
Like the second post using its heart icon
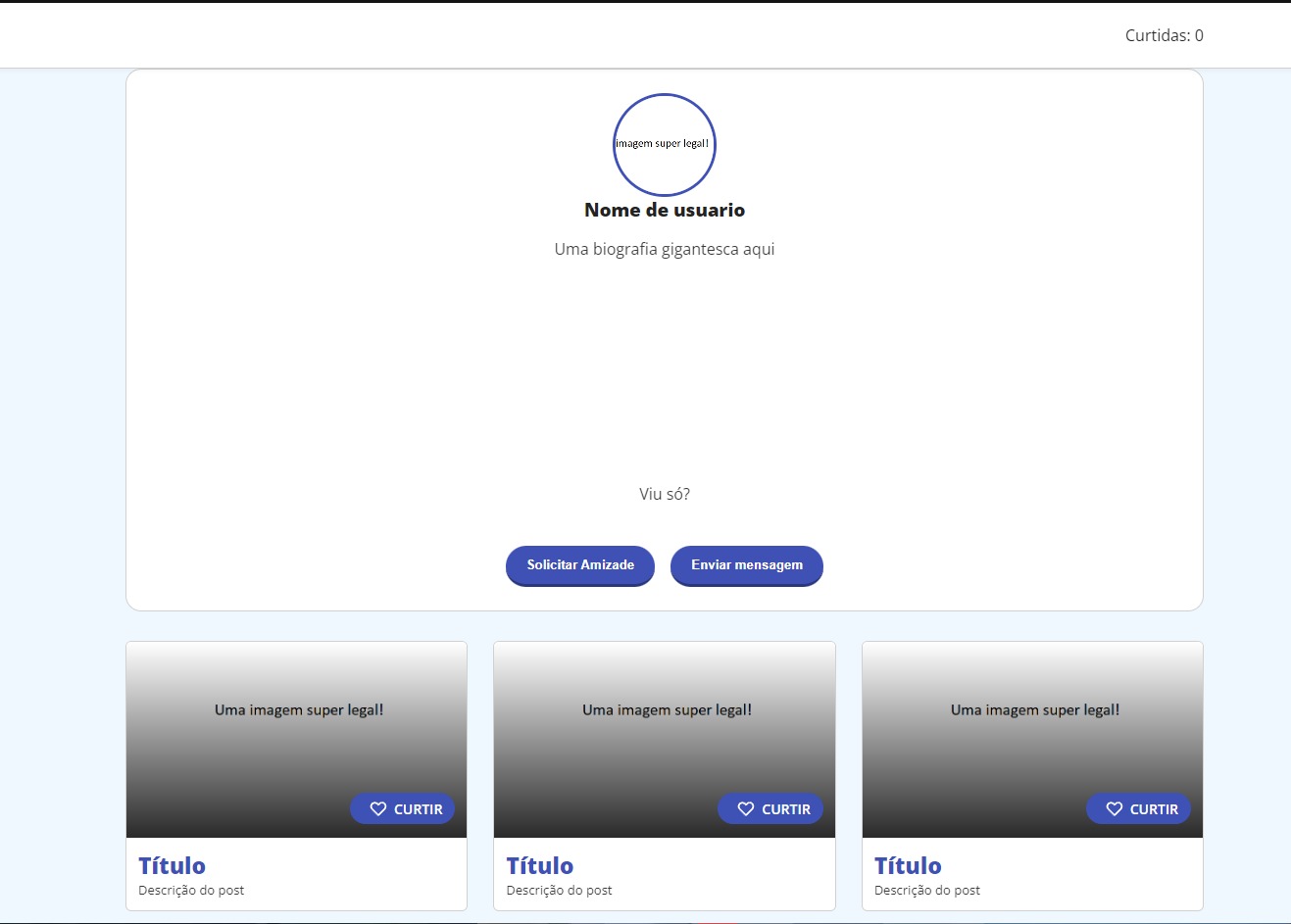coord(746,809)
